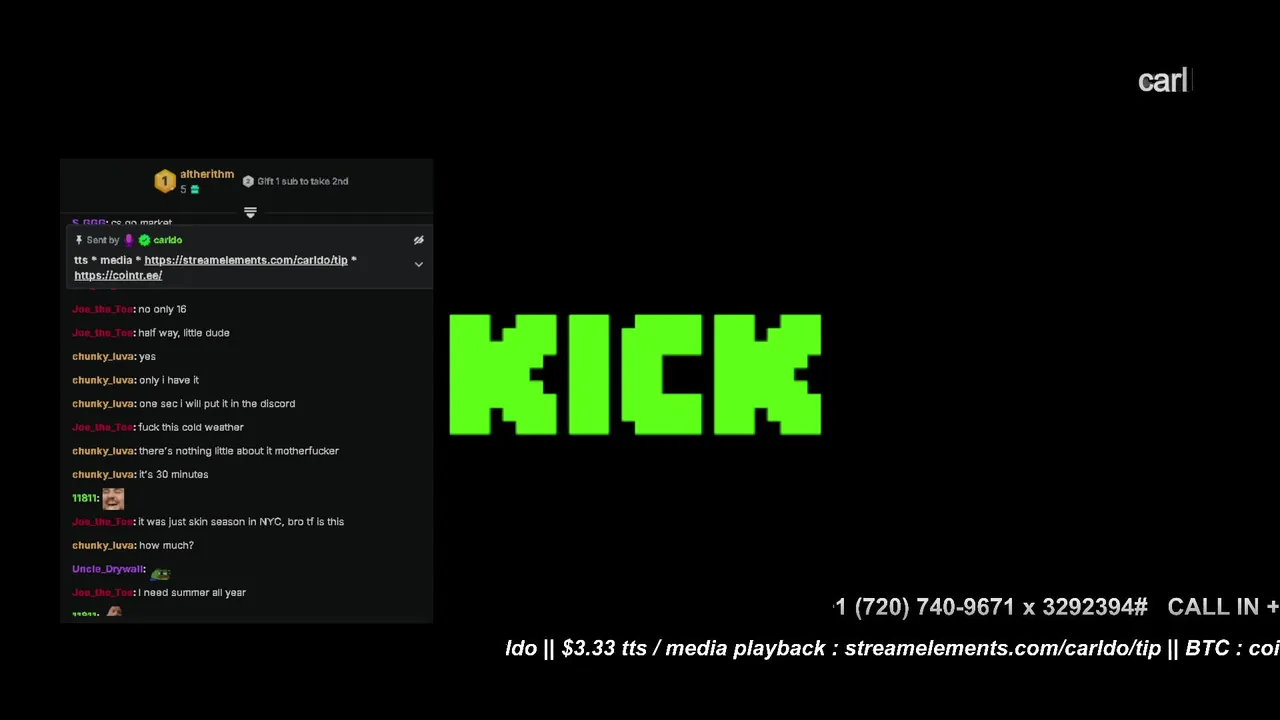
Task: Click the silver number 2 rank badge
Action: coord(248,181)
